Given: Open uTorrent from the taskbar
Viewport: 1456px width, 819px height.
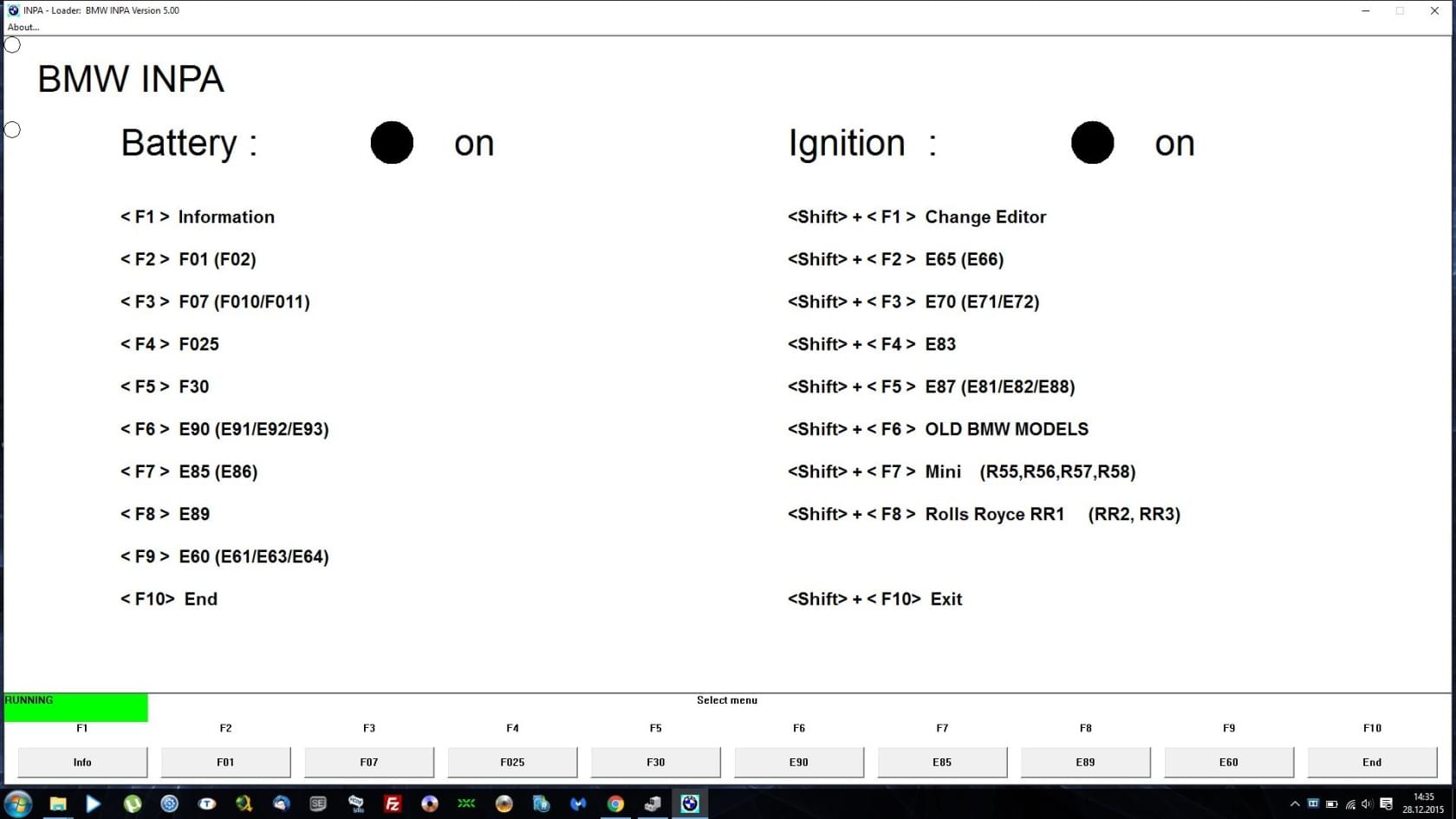Looking at the screenshot, I should click(132, 803).
